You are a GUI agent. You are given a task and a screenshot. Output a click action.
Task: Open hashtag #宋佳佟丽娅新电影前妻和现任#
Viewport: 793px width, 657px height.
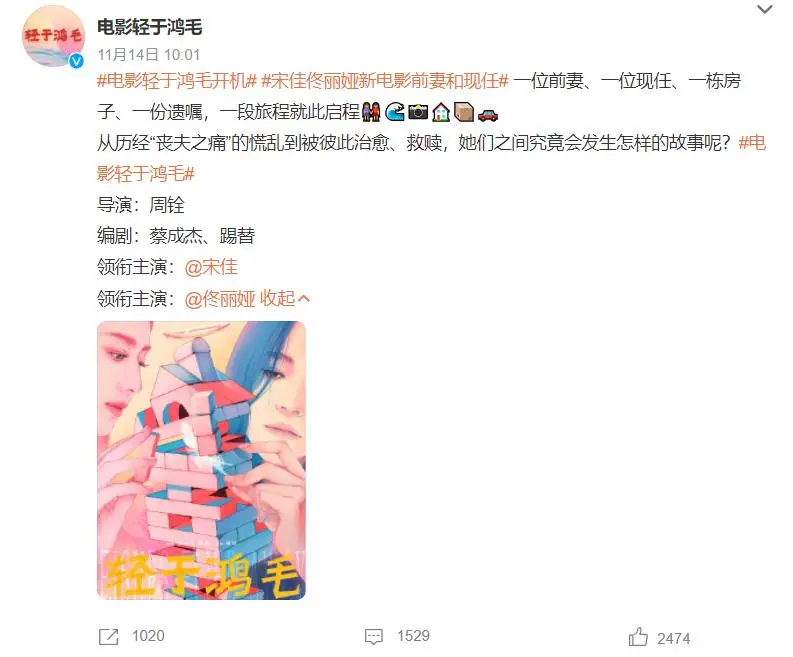pos(384,81)
